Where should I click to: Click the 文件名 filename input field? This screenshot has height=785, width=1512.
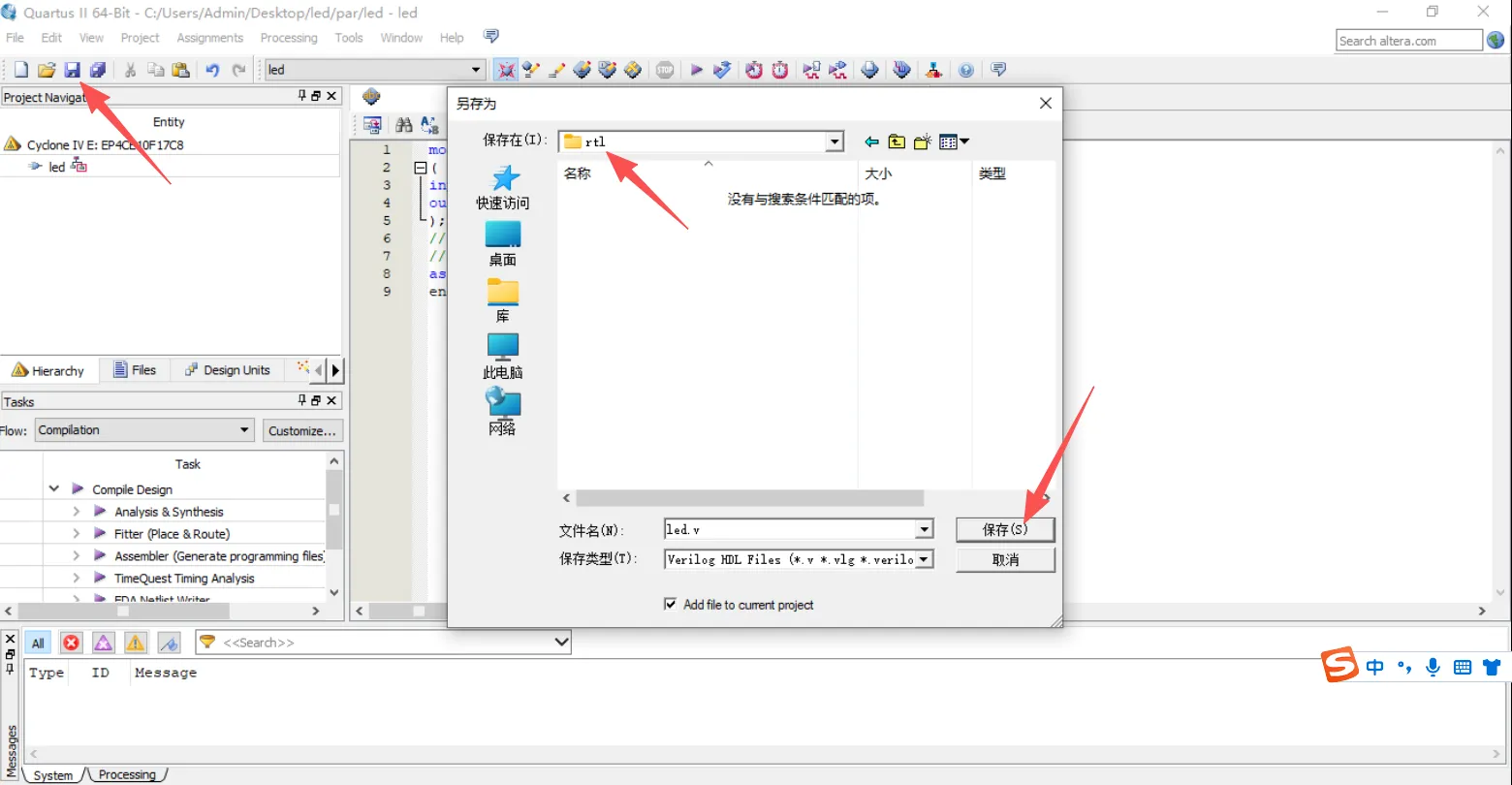[790, 529]
